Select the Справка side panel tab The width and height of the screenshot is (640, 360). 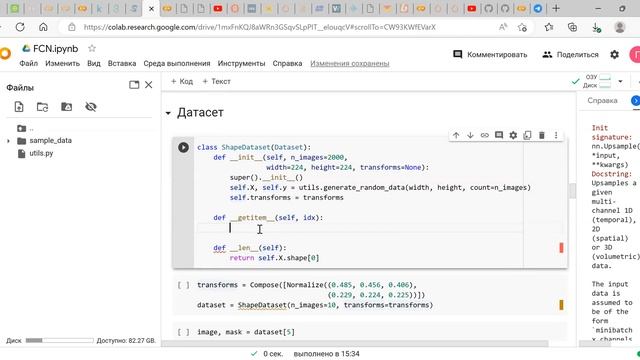[602, 100]
